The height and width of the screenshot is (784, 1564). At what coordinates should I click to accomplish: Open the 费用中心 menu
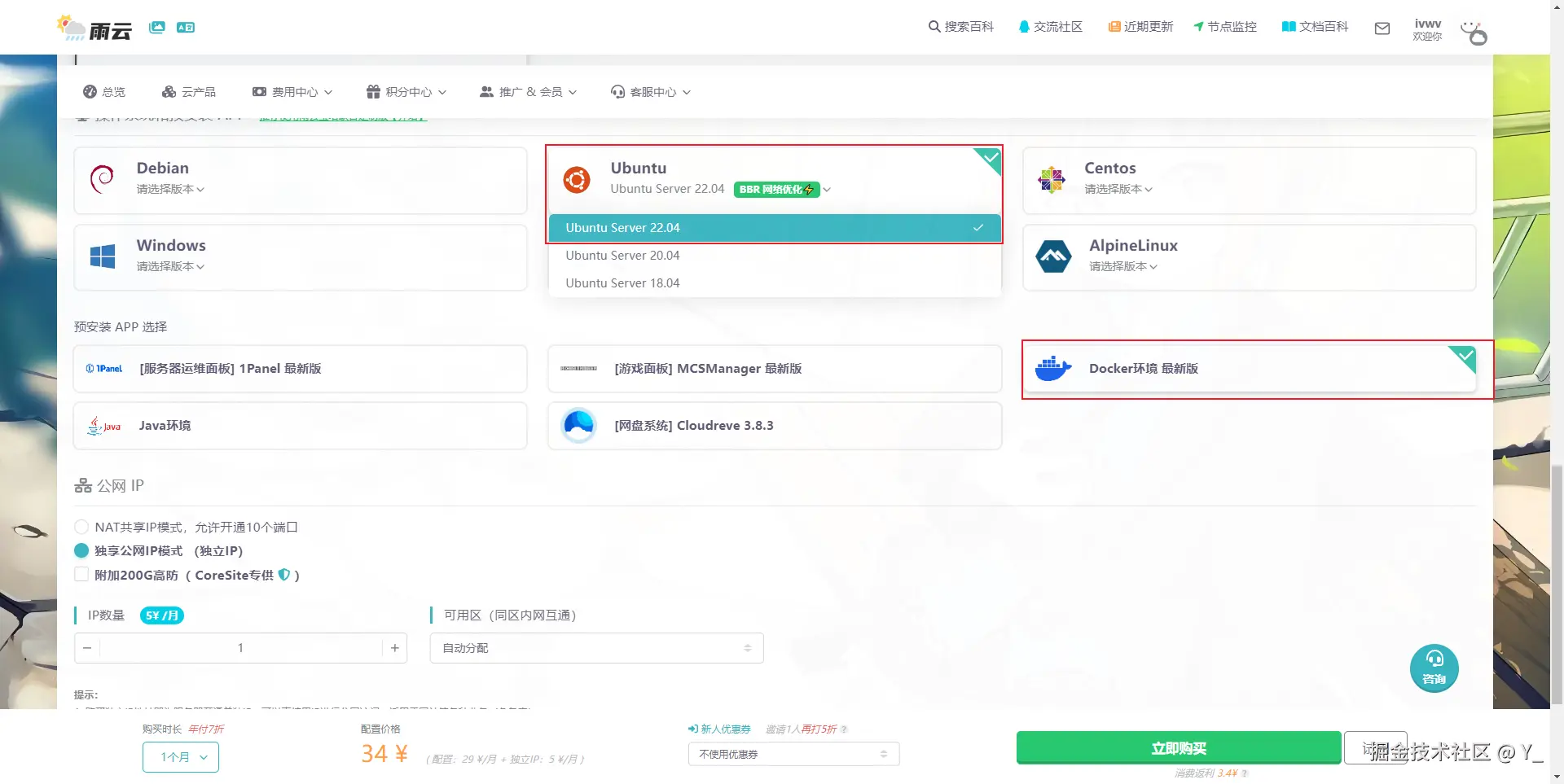pyautogui.click(x=292, y=91)
